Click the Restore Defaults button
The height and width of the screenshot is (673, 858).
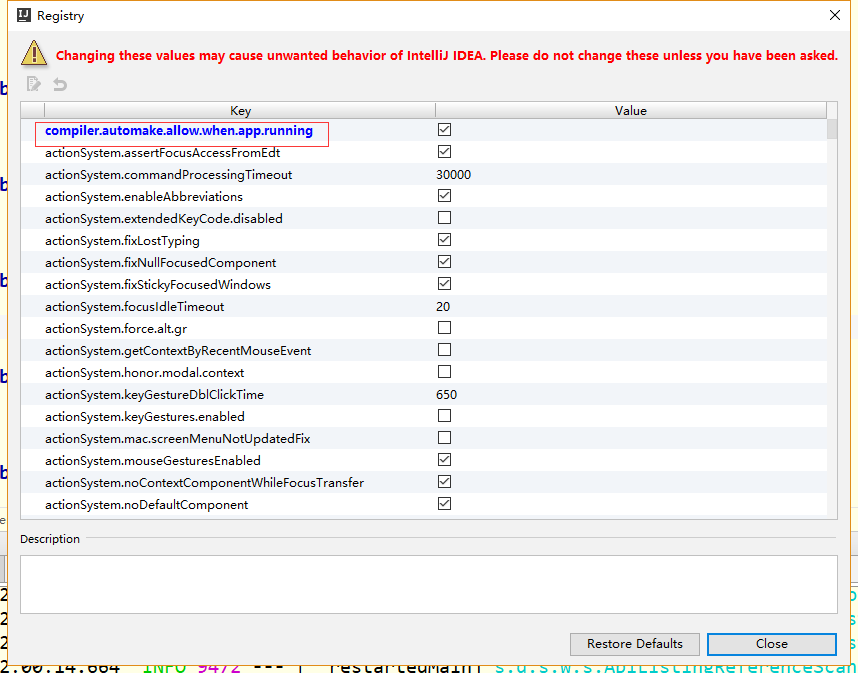click(x=635, y=644)
